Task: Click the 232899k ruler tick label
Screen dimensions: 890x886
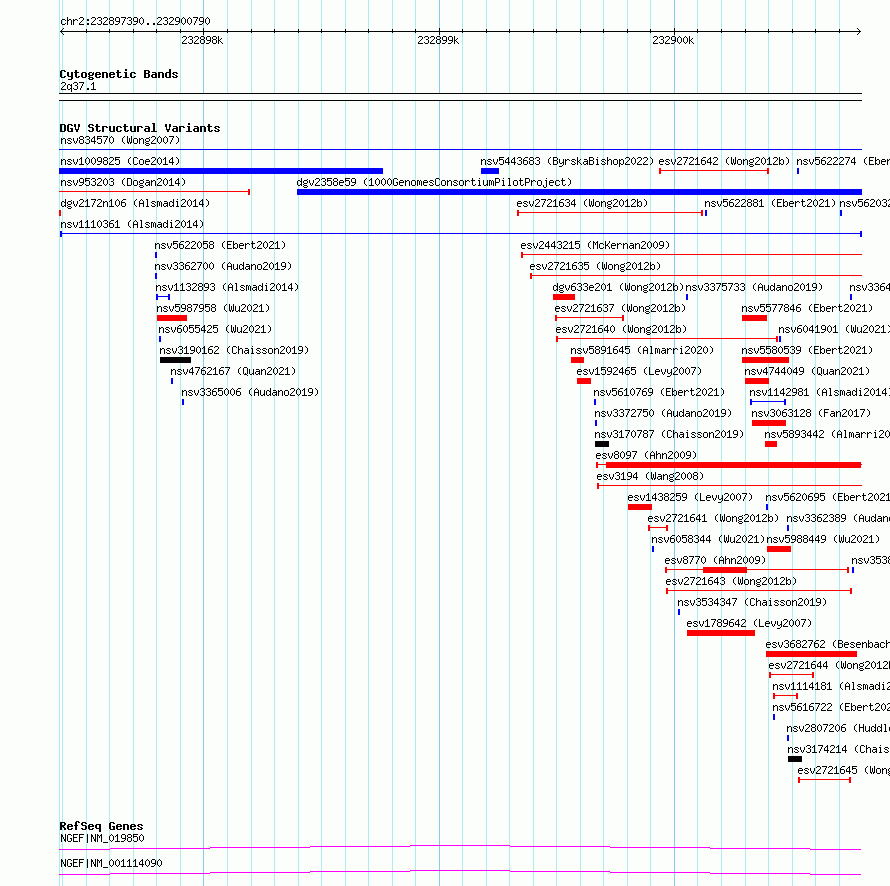Action: [x=438, y=40]
